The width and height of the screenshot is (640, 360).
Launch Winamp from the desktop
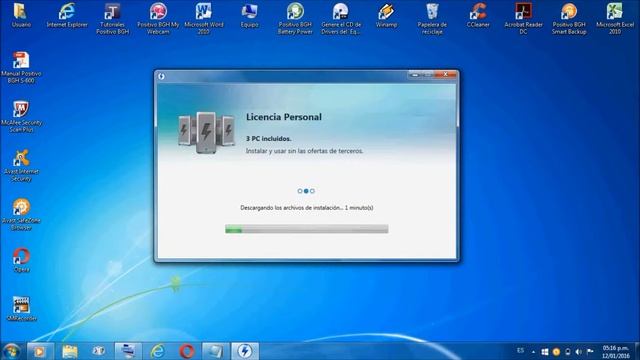coord(386,15)
